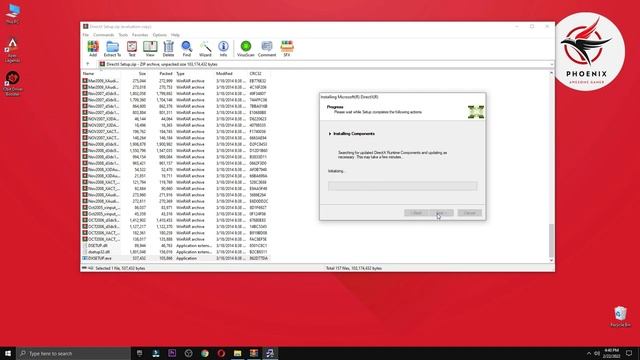Click the WinRAR title bar icon

[85, 27]
